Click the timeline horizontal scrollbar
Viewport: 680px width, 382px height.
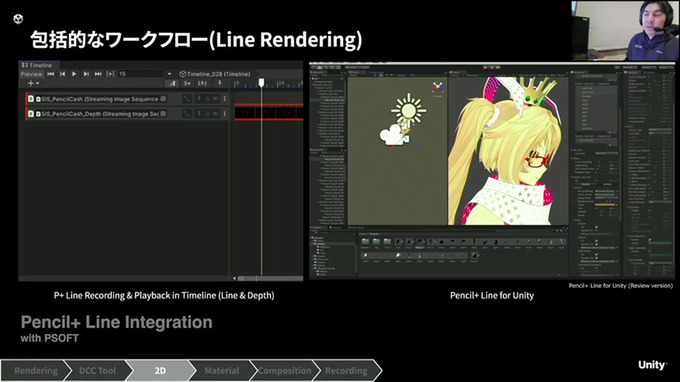270,278
